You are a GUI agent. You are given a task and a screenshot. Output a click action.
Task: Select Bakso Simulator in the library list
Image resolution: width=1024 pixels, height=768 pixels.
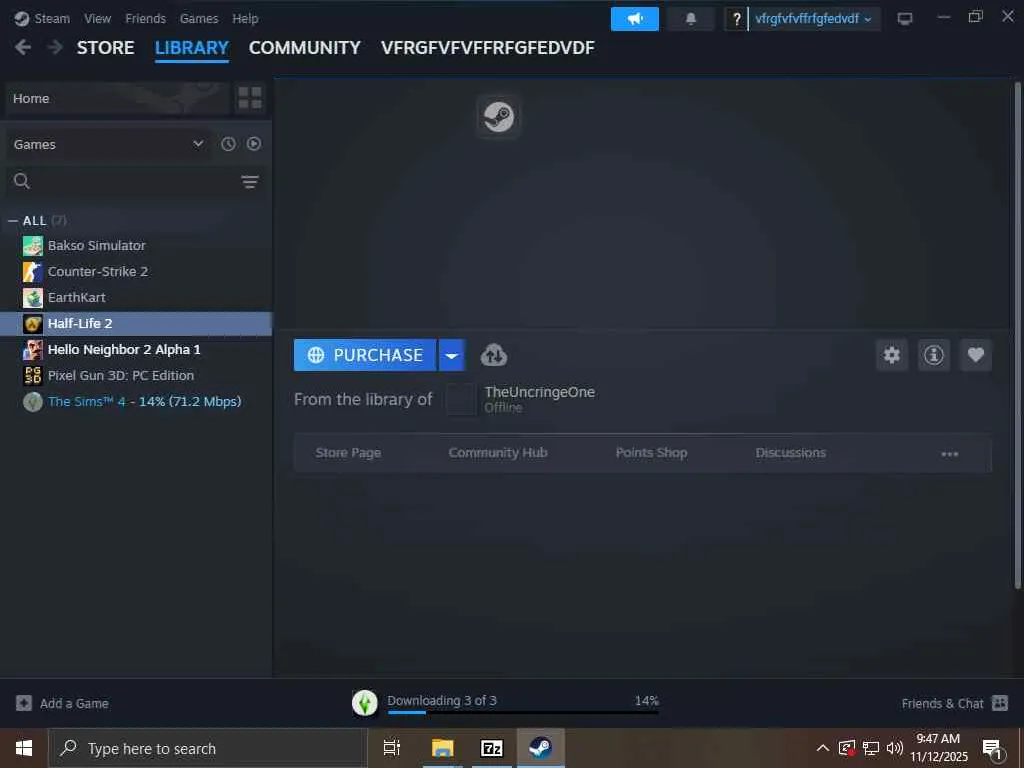coord(136,246)
